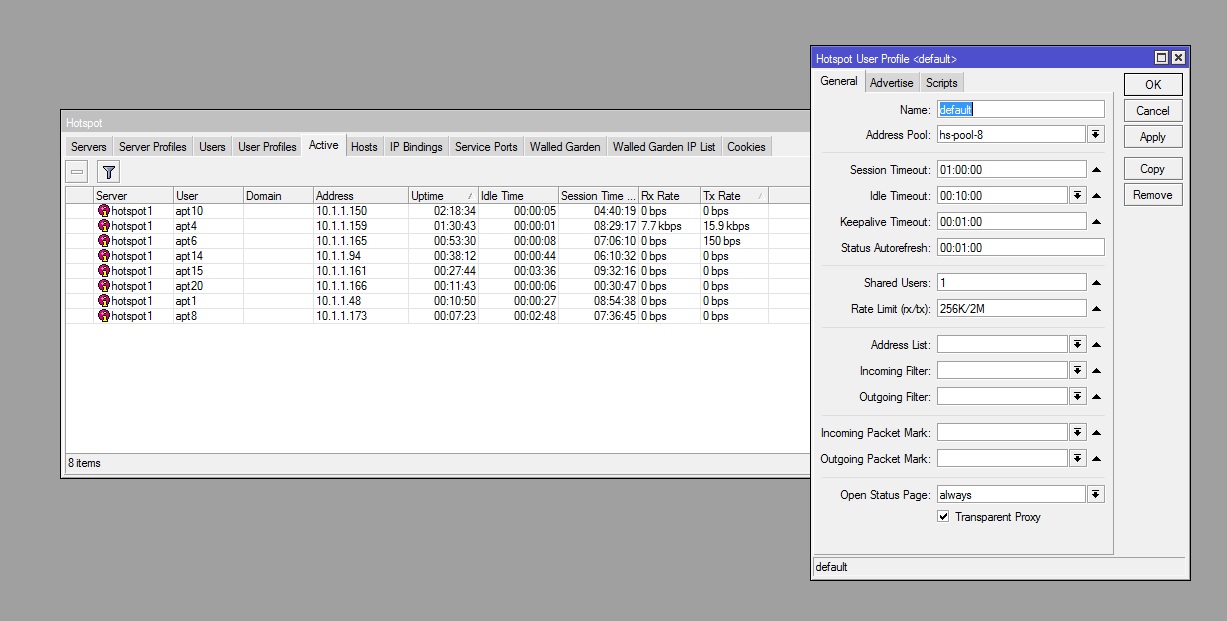Select the user icon next to apt8
This screenshot has width=1227, height=621.
(102, 316)
